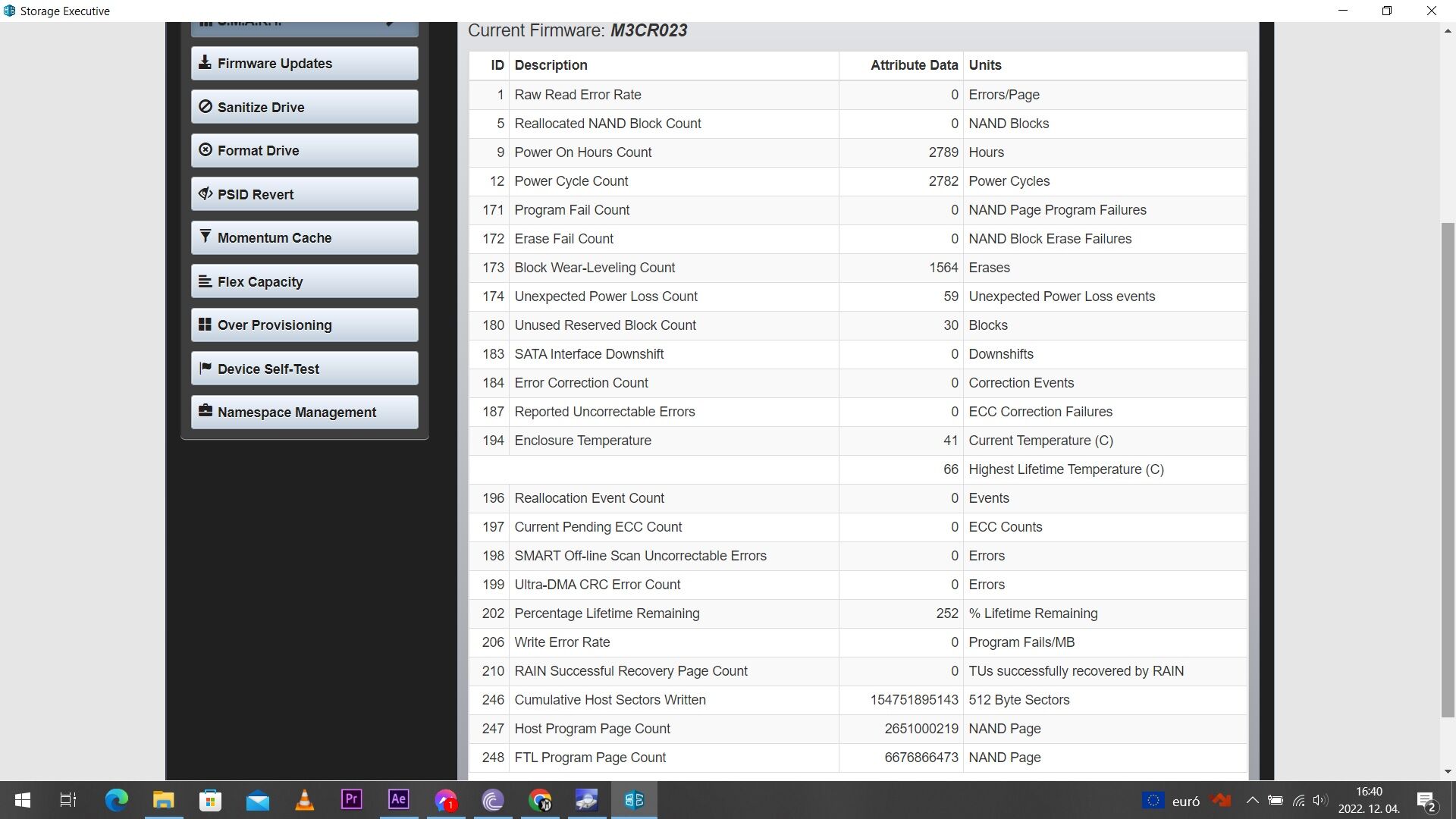Select Percentage Lifetime Remaining row
The image size is (1456, 819).
[x=858, y=613]
